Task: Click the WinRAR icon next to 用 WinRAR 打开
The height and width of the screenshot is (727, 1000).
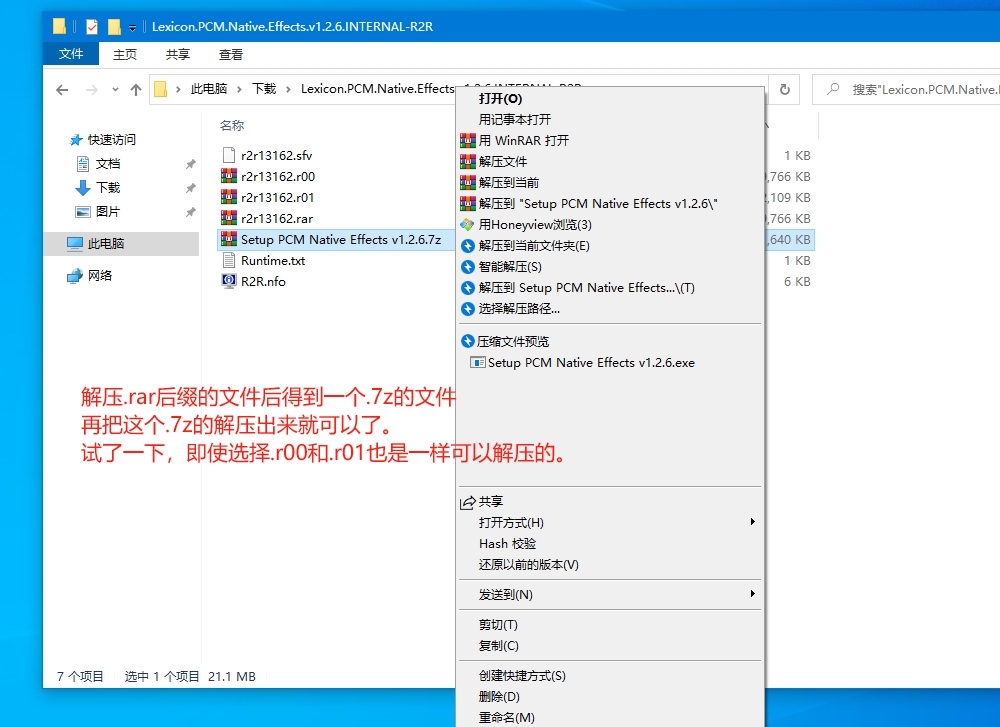Action: click(468, 140)
